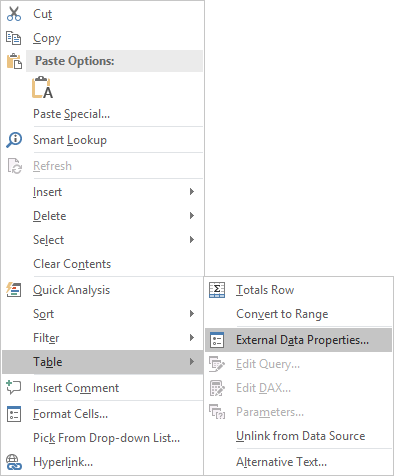This screenshot has height=476, width=394.
Task: Open Paste Special dialog
Action: pos(102,114)
